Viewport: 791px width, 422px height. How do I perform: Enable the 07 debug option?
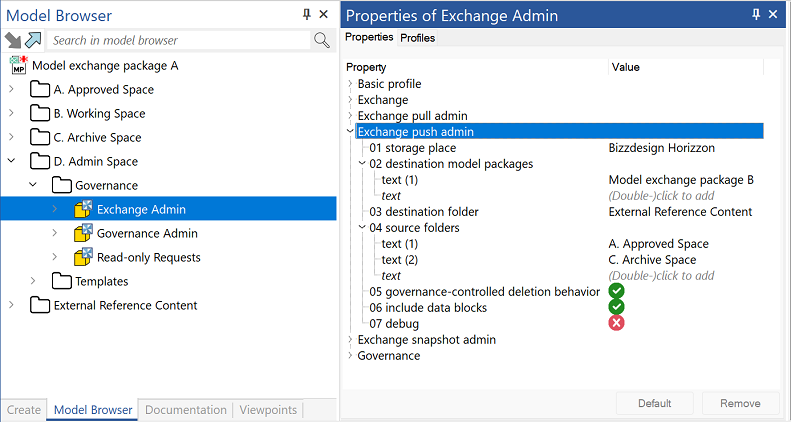(616, 323)
